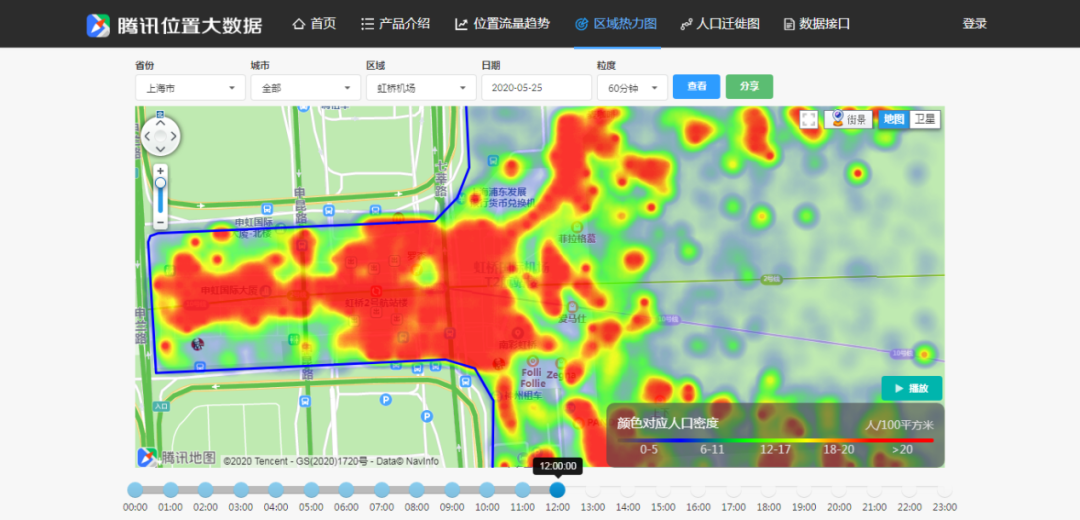Select the 15:00 timeline point
This screenshot has height=520, width=1080.
pos(663,490)
